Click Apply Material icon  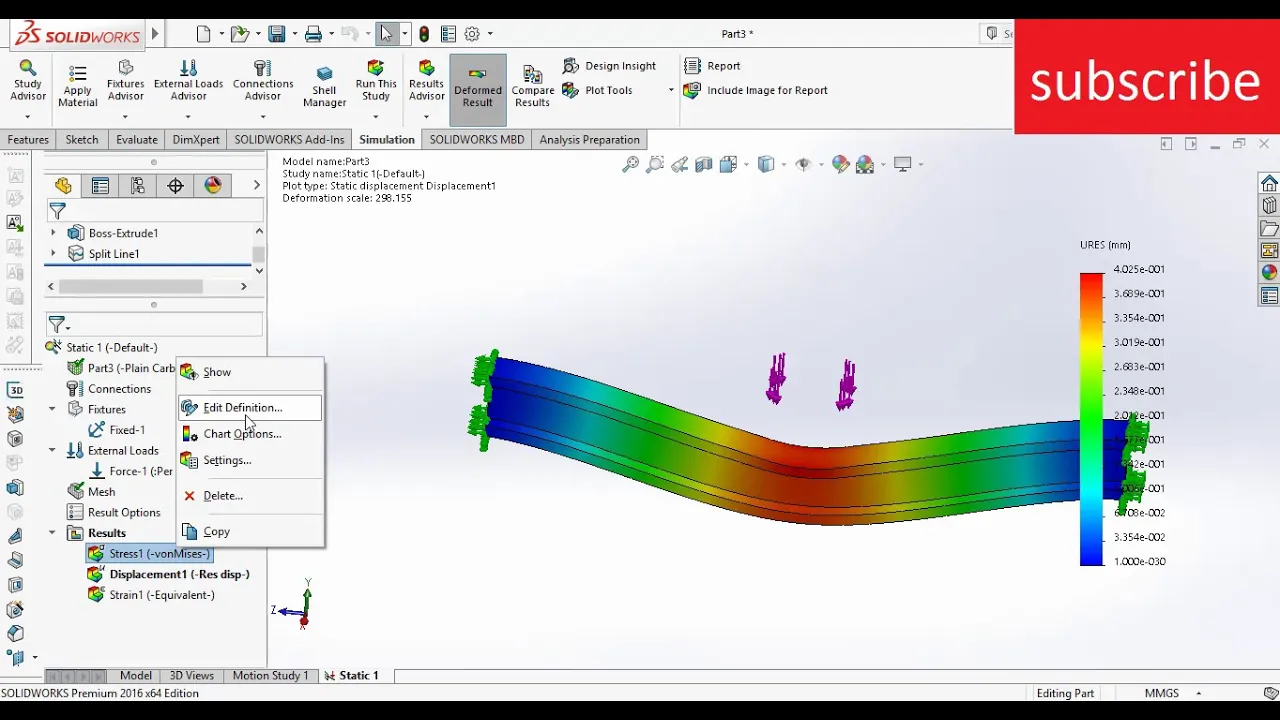click(77, 86)
